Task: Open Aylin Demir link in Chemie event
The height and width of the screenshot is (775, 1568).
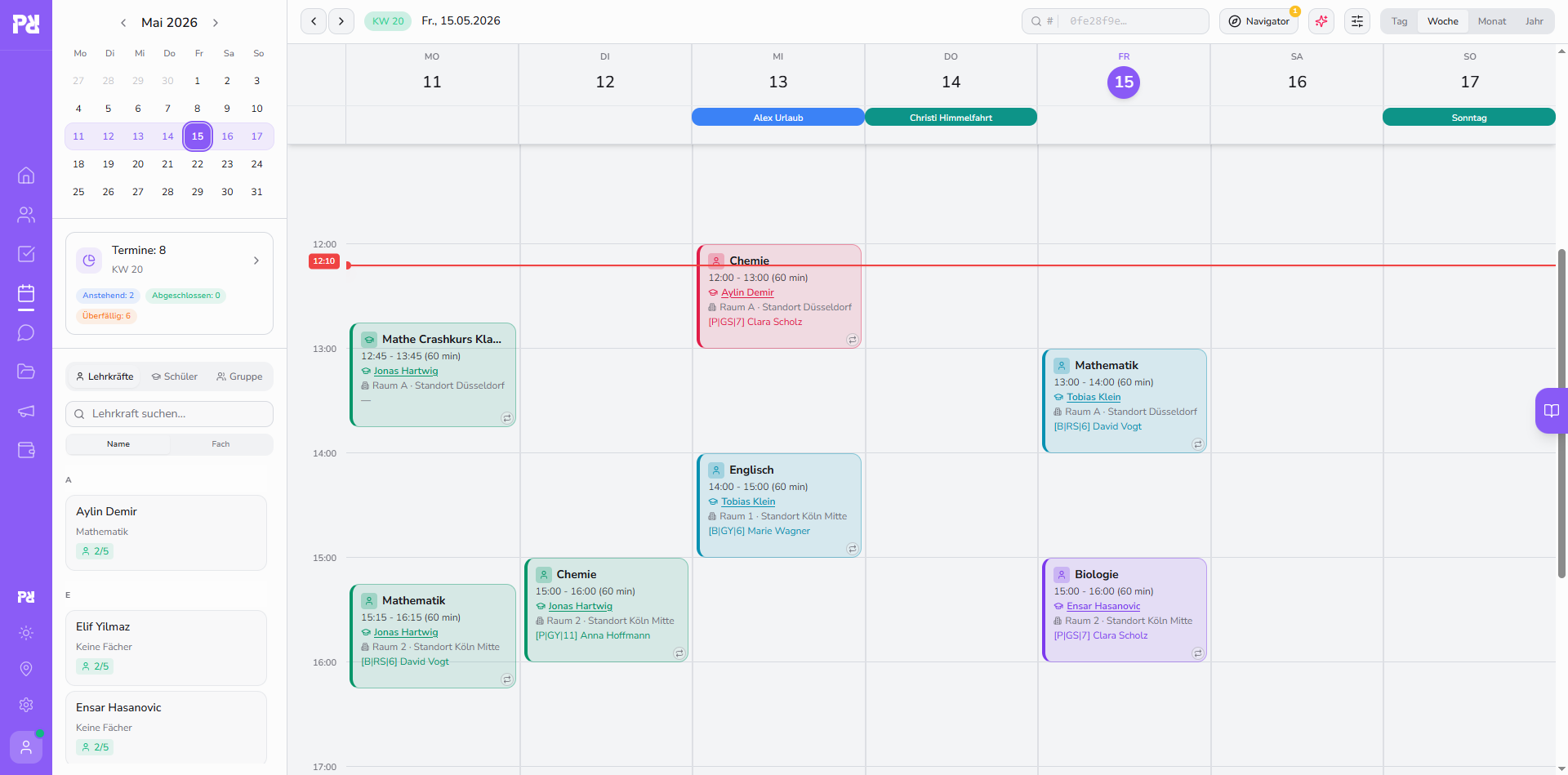Action: (x=747, y=292)
